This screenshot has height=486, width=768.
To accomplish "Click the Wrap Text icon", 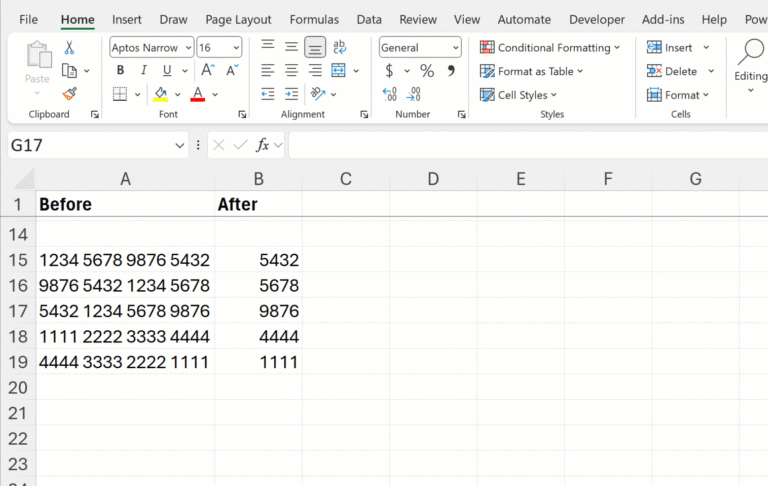I will pyautogui.click(x=340, y=47).
